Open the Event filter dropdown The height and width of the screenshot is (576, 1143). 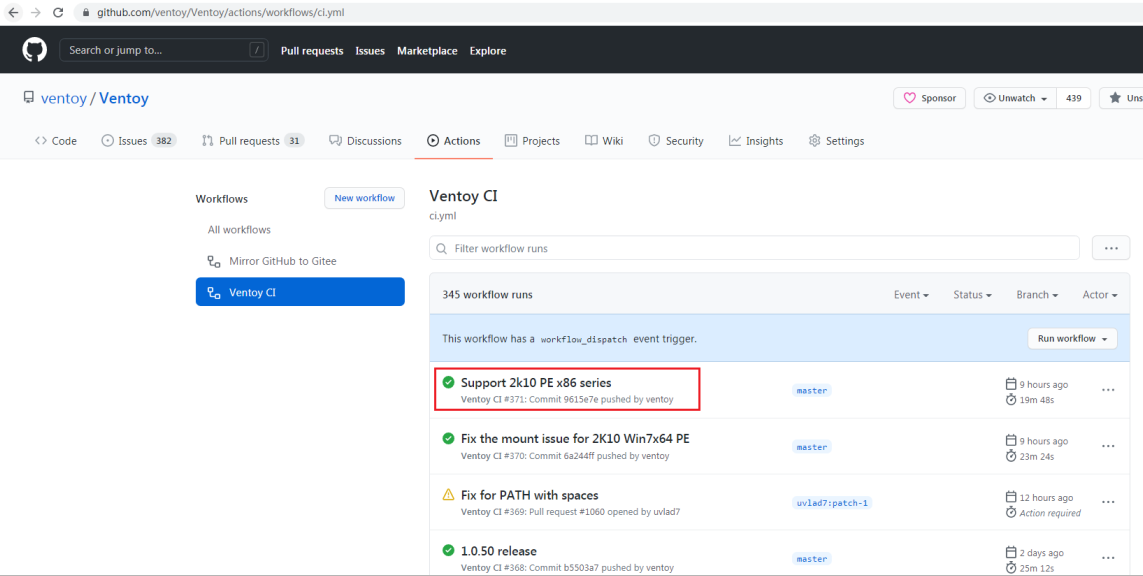point(911,295)
